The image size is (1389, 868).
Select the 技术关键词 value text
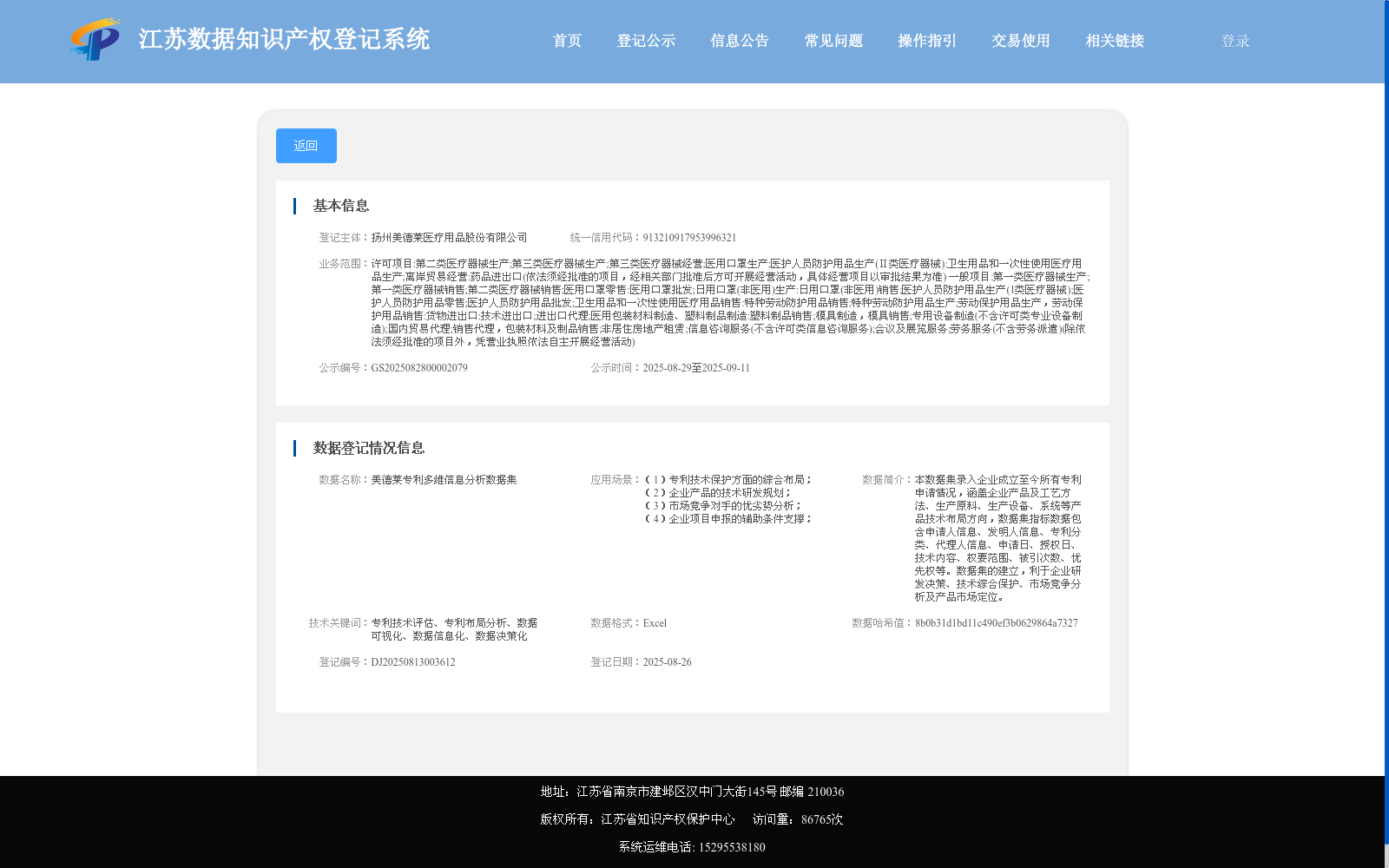(x=454, y=629)
